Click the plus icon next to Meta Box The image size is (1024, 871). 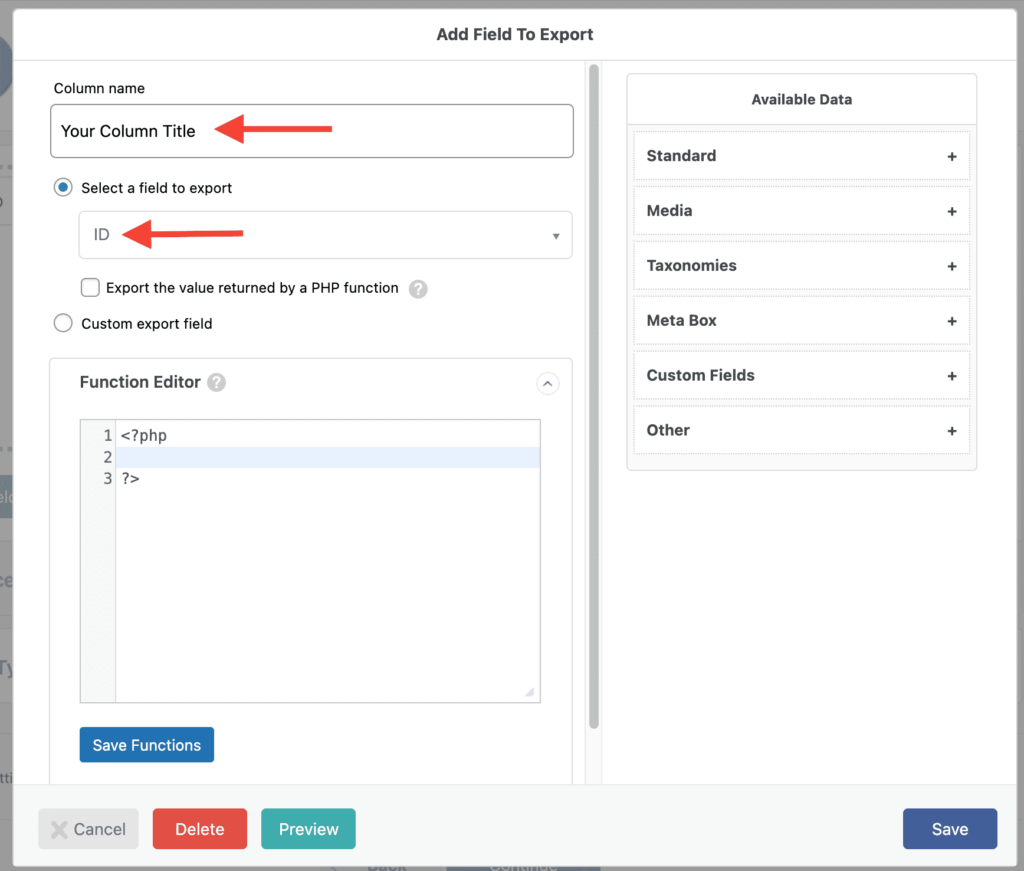coord(952,320)
